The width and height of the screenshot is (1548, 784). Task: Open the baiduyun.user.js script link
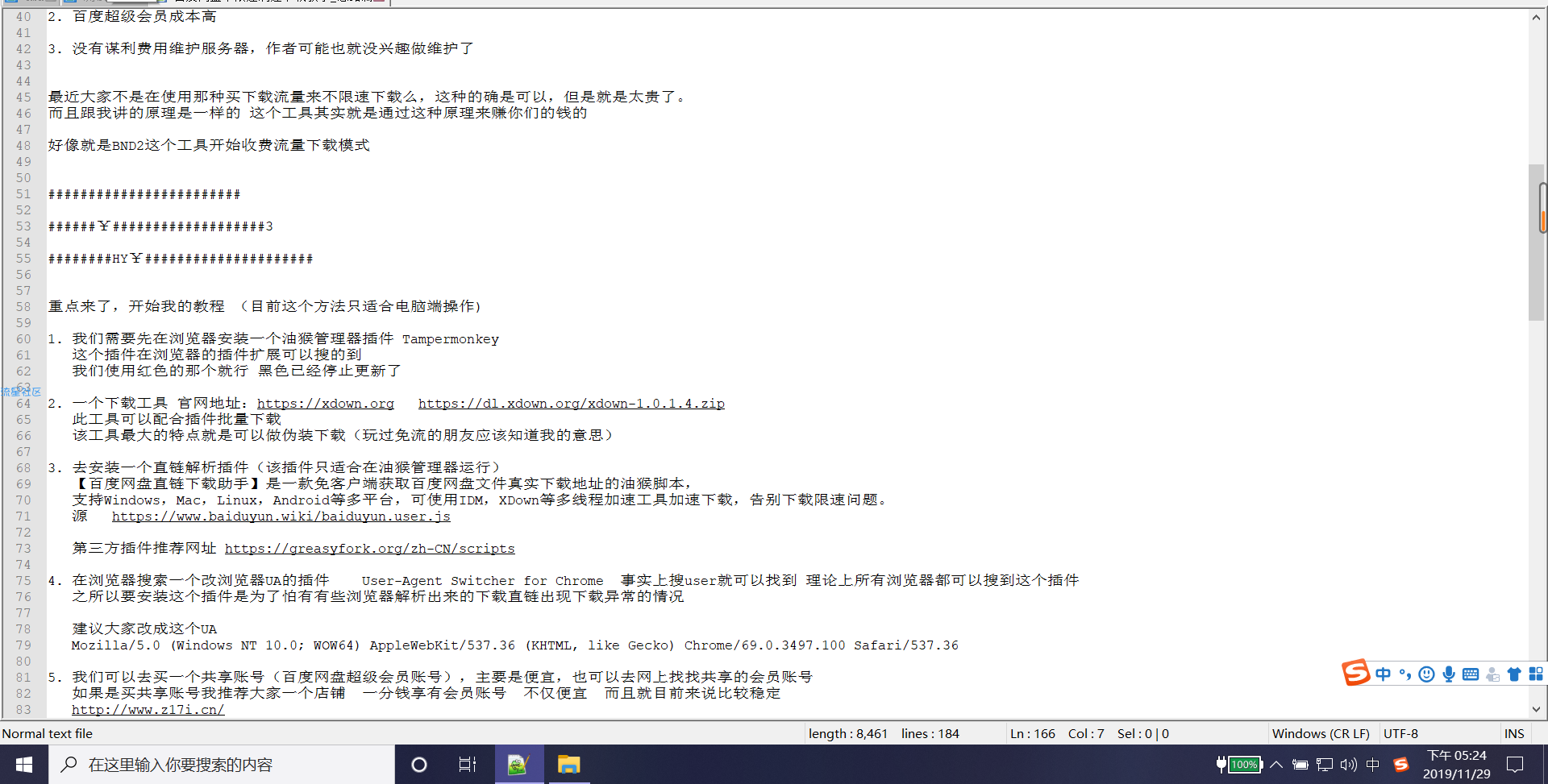[x=281, y=516]
